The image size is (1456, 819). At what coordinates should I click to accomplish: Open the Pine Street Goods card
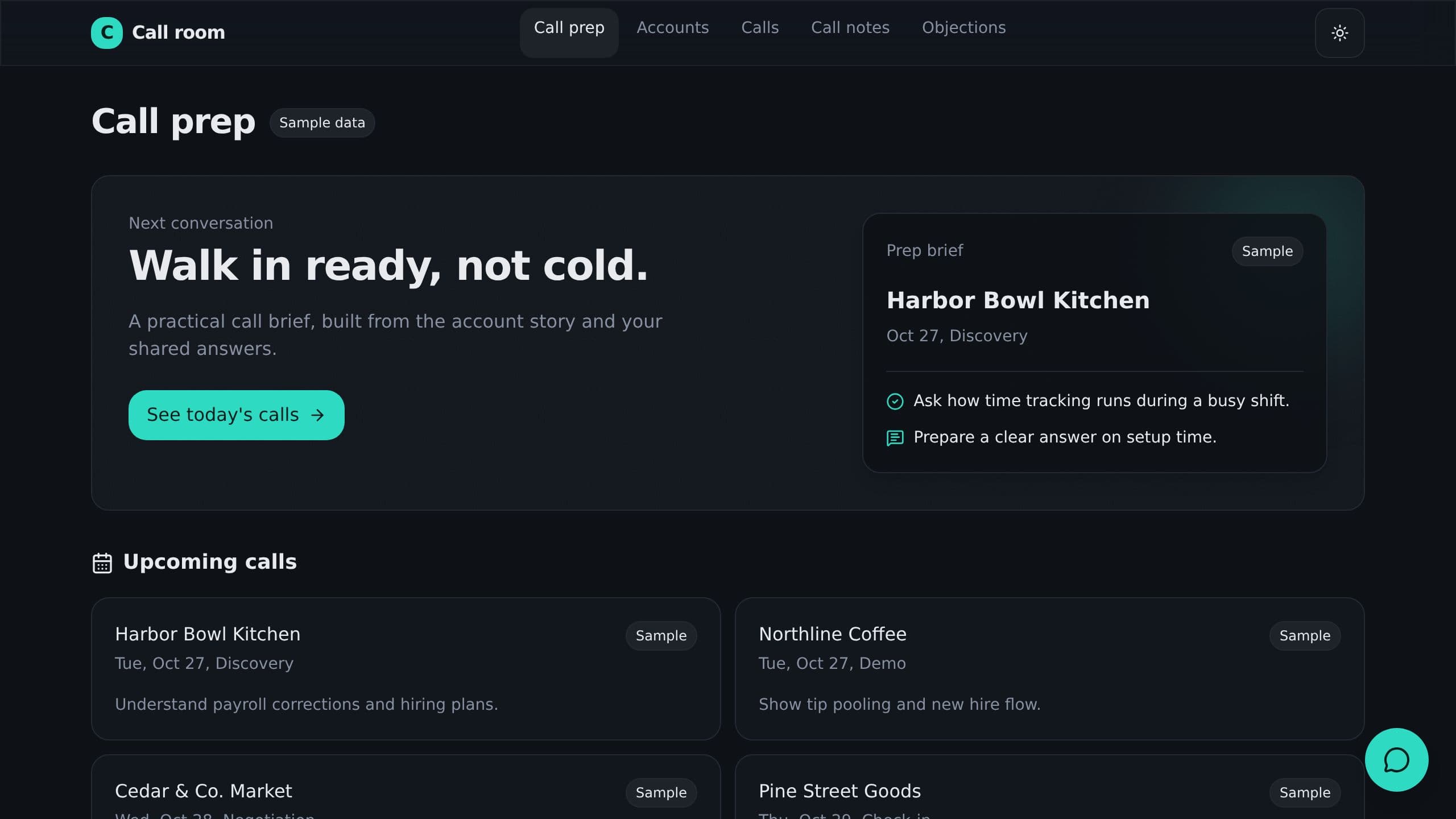click(x=1049, y=787)
